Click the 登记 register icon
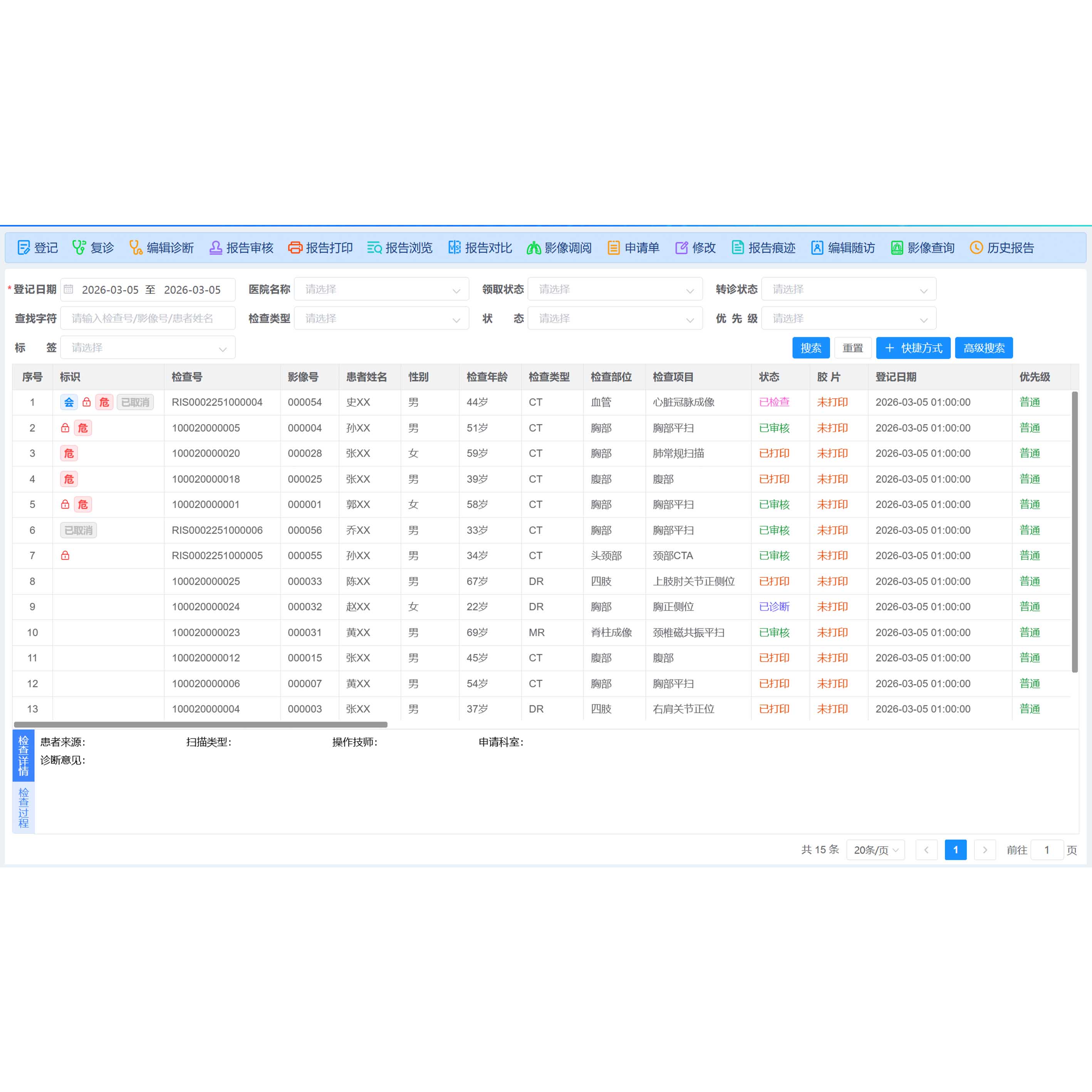This screenshot has width=1092, height=1092. [x=23, y=248]
